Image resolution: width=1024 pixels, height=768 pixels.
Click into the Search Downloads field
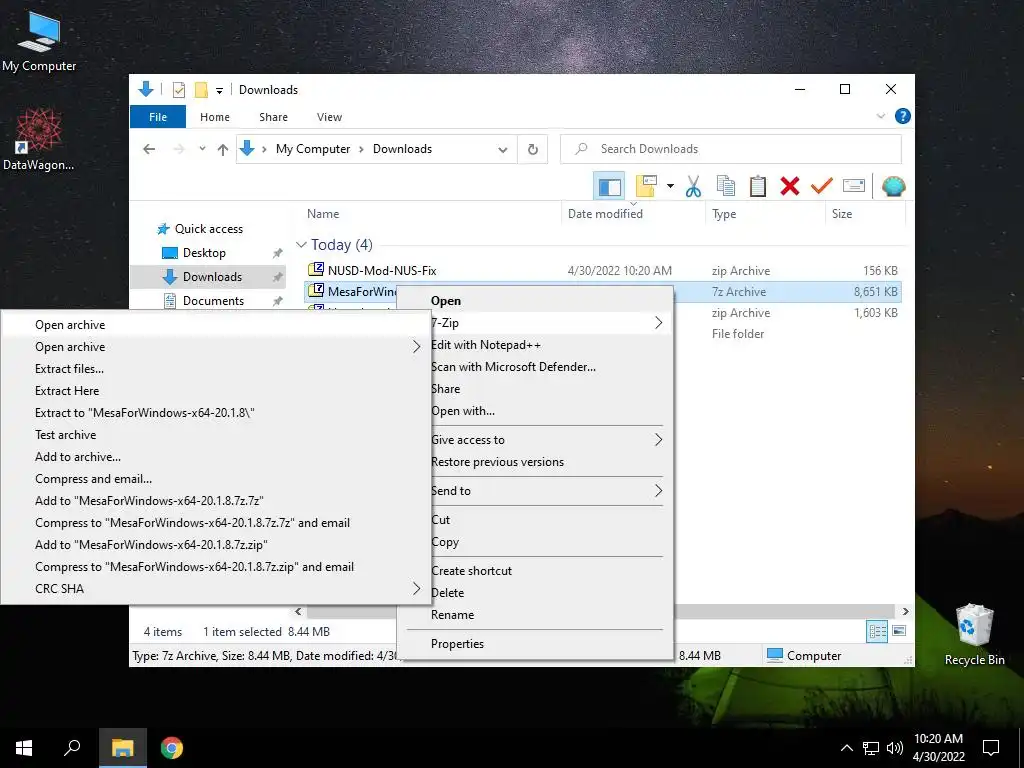click(x=731, y=149)
